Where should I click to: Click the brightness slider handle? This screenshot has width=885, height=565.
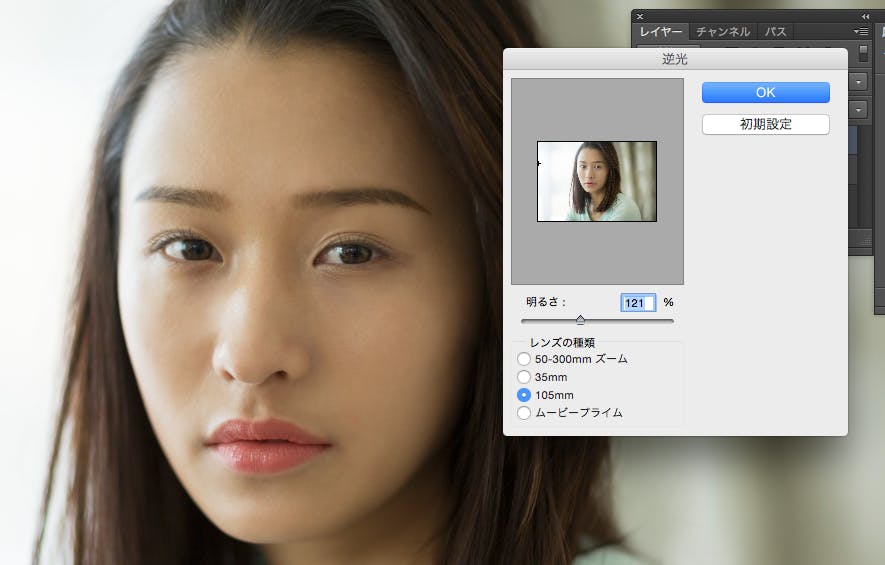pyautogui.click(x=580, y=320)
